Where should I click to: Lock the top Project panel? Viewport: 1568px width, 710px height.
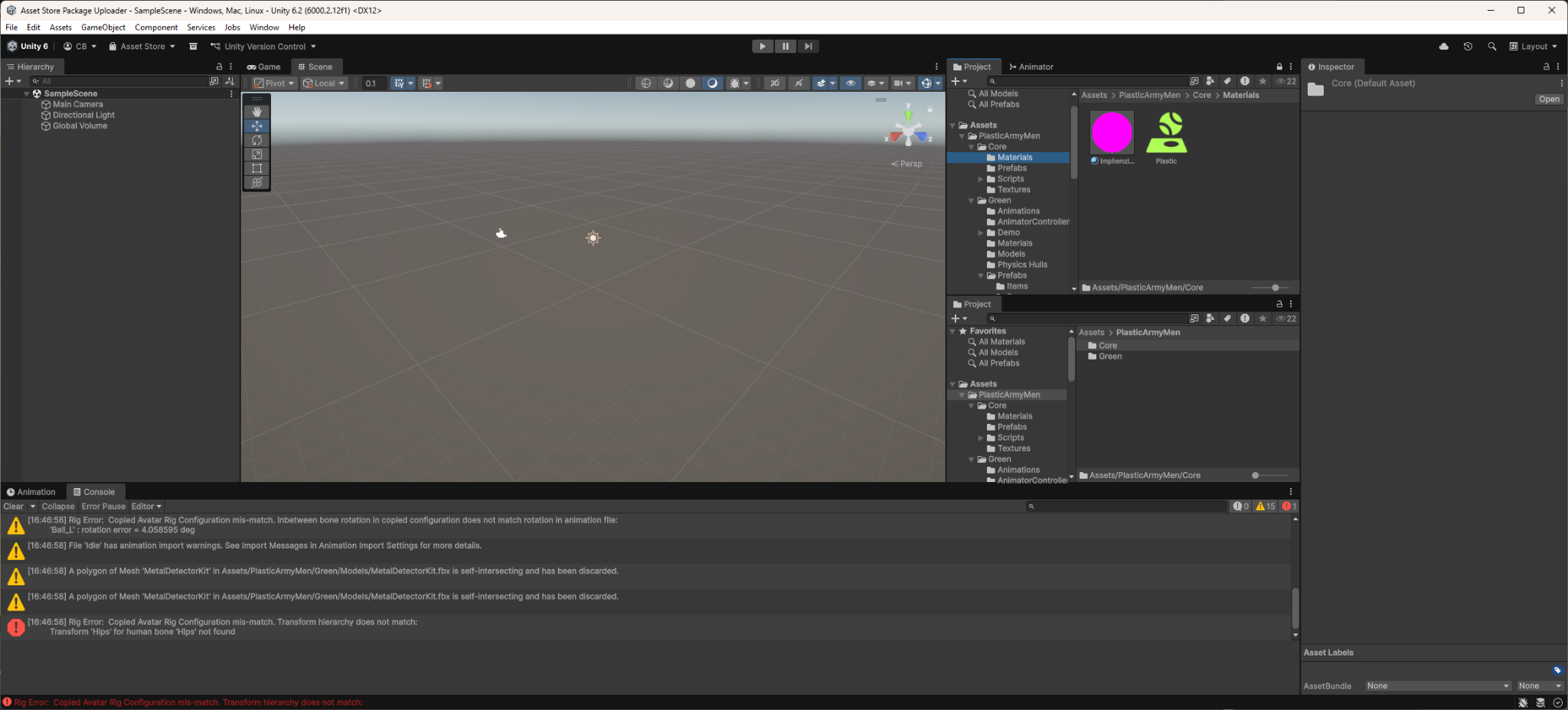[1279, 67]
